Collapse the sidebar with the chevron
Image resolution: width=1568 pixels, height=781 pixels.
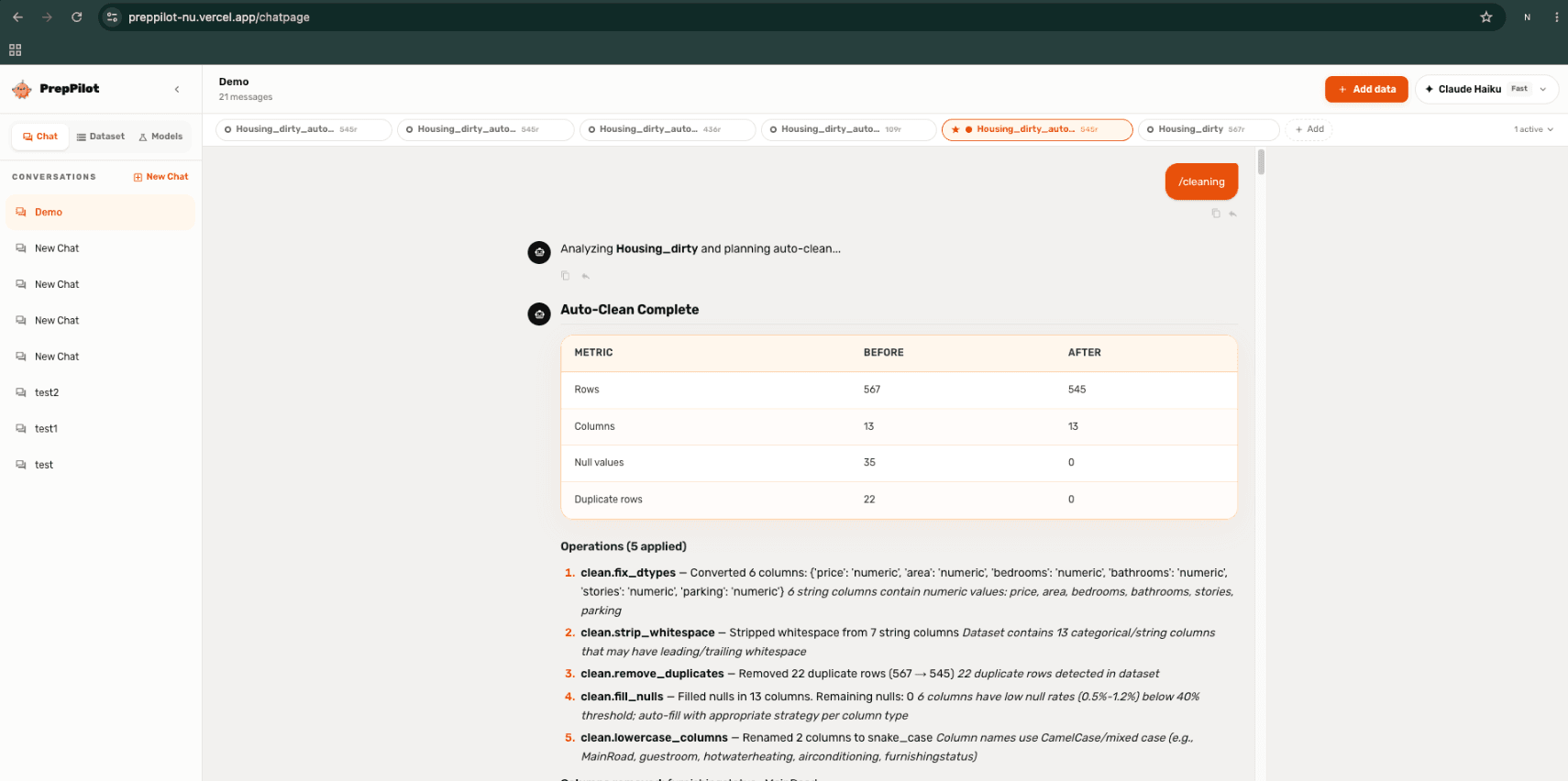[177, 89]
